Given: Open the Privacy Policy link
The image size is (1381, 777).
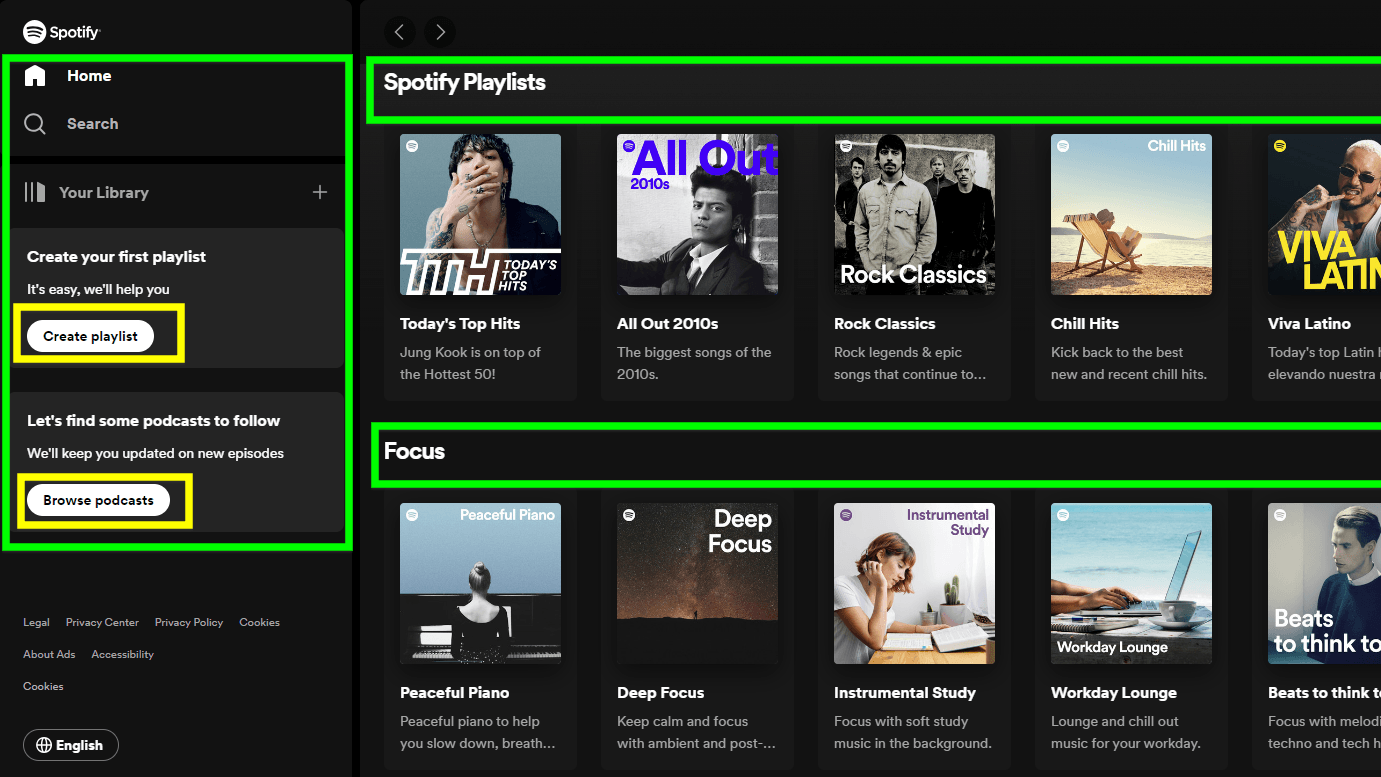Looking at the screenshot, I should (x=189, y=622).
